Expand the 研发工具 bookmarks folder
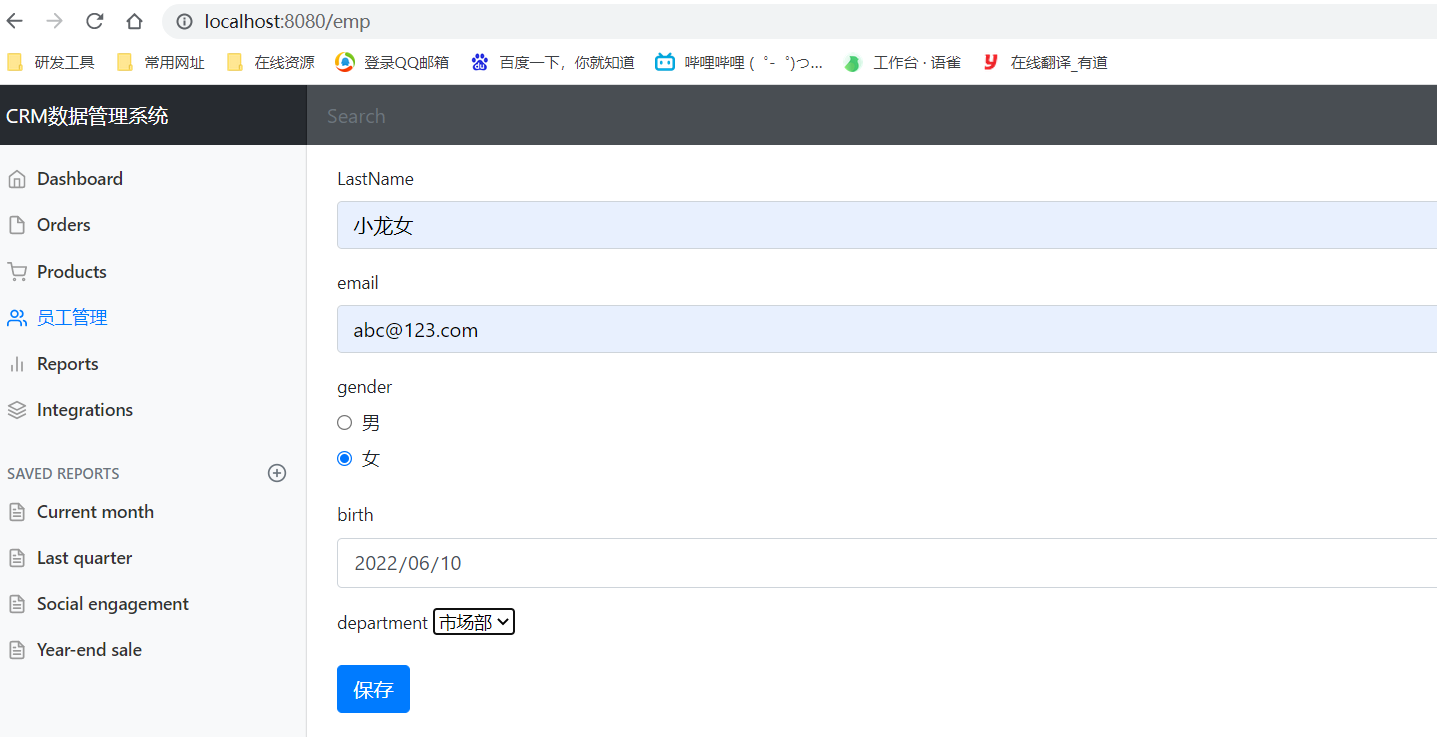1437x737 pixels. [x=16, y=61]
